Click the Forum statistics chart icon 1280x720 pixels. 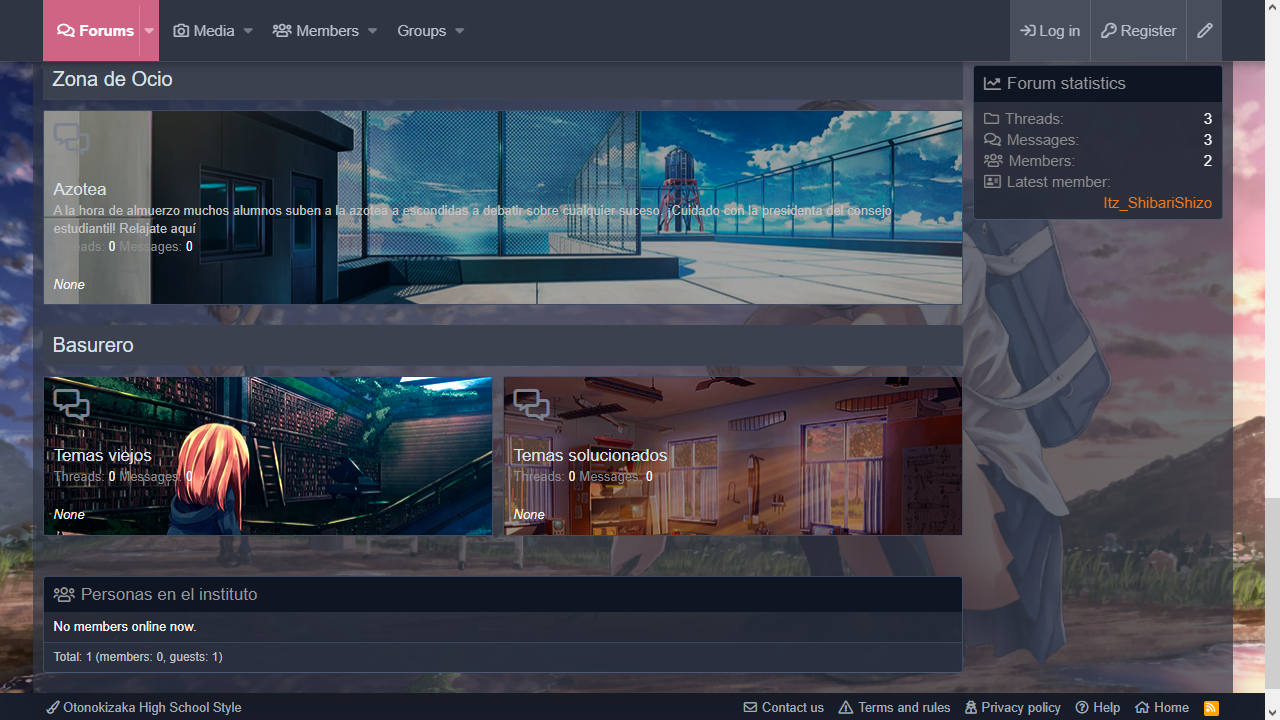(x=992, y=84)
